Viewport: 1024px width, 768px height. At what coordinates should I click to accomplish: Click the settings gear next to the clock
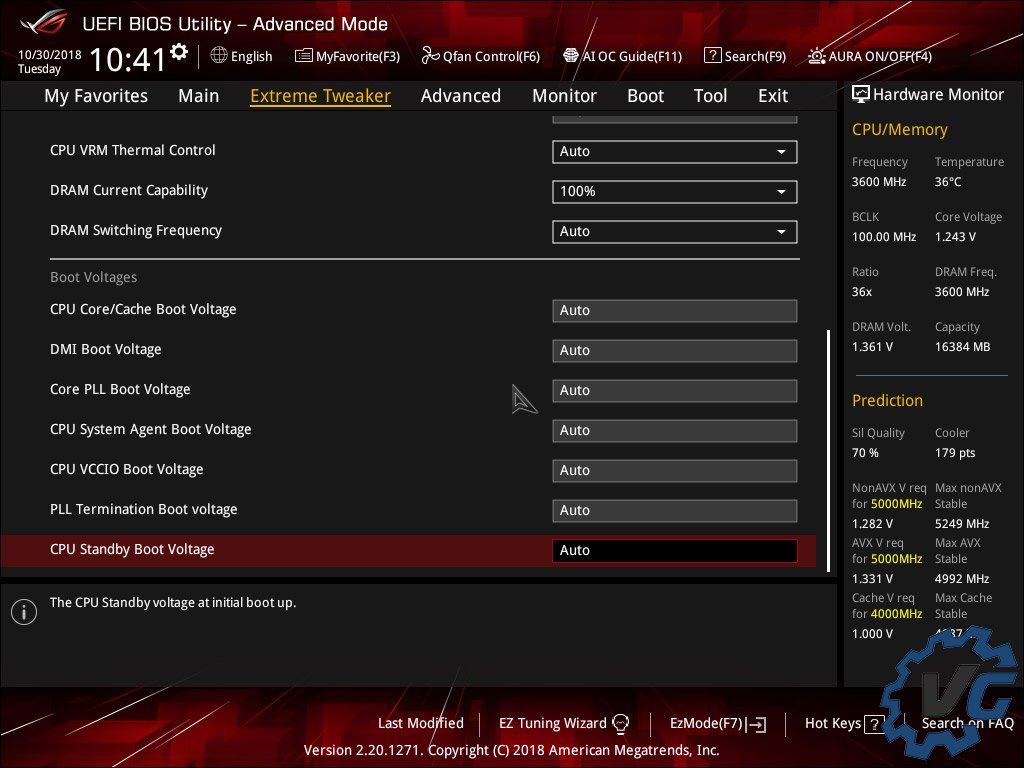point(179,52)
